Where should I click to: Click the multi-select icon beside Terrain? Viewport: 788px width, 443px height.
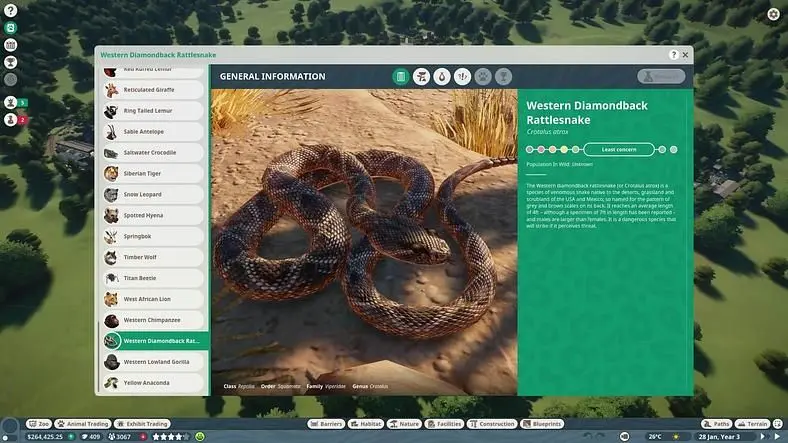pos(778,424)
